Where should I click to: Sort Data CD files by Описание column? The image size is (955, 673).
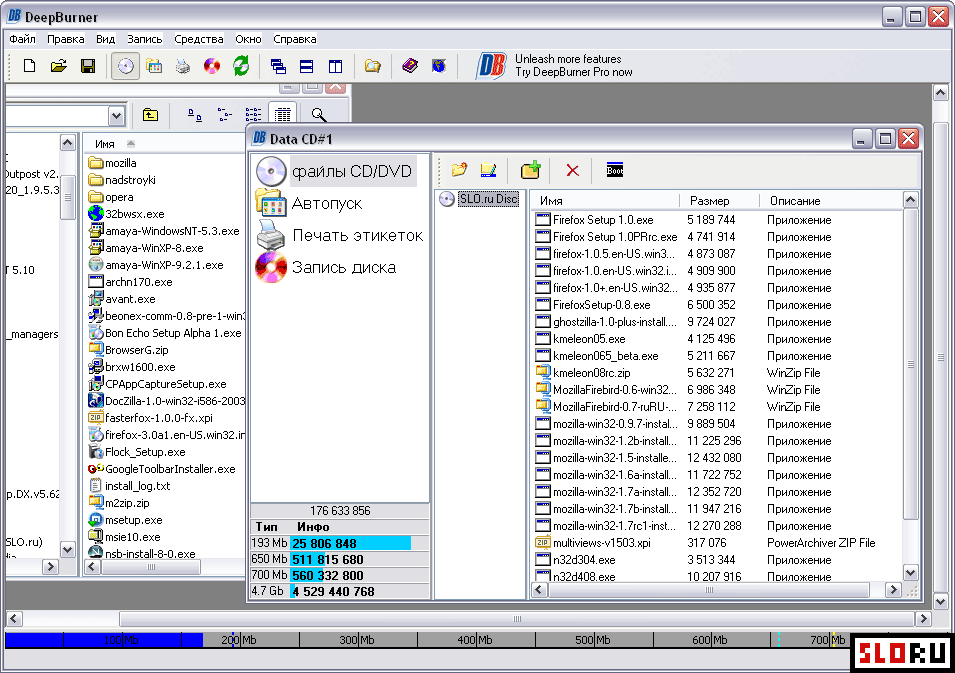click(831, 200)
